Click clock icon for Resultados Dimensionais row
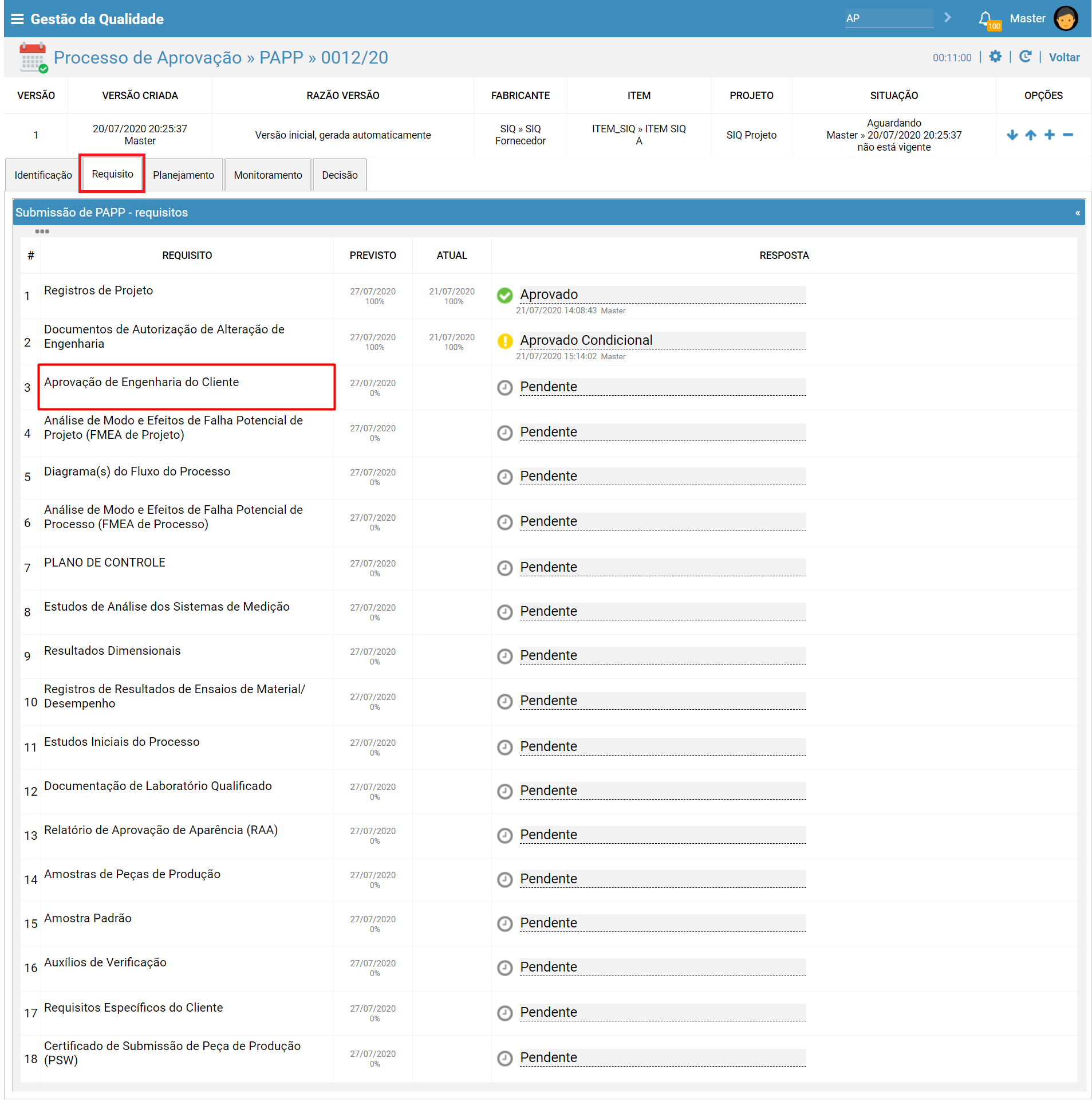Screen dimensions: 1092x1101 504,656
